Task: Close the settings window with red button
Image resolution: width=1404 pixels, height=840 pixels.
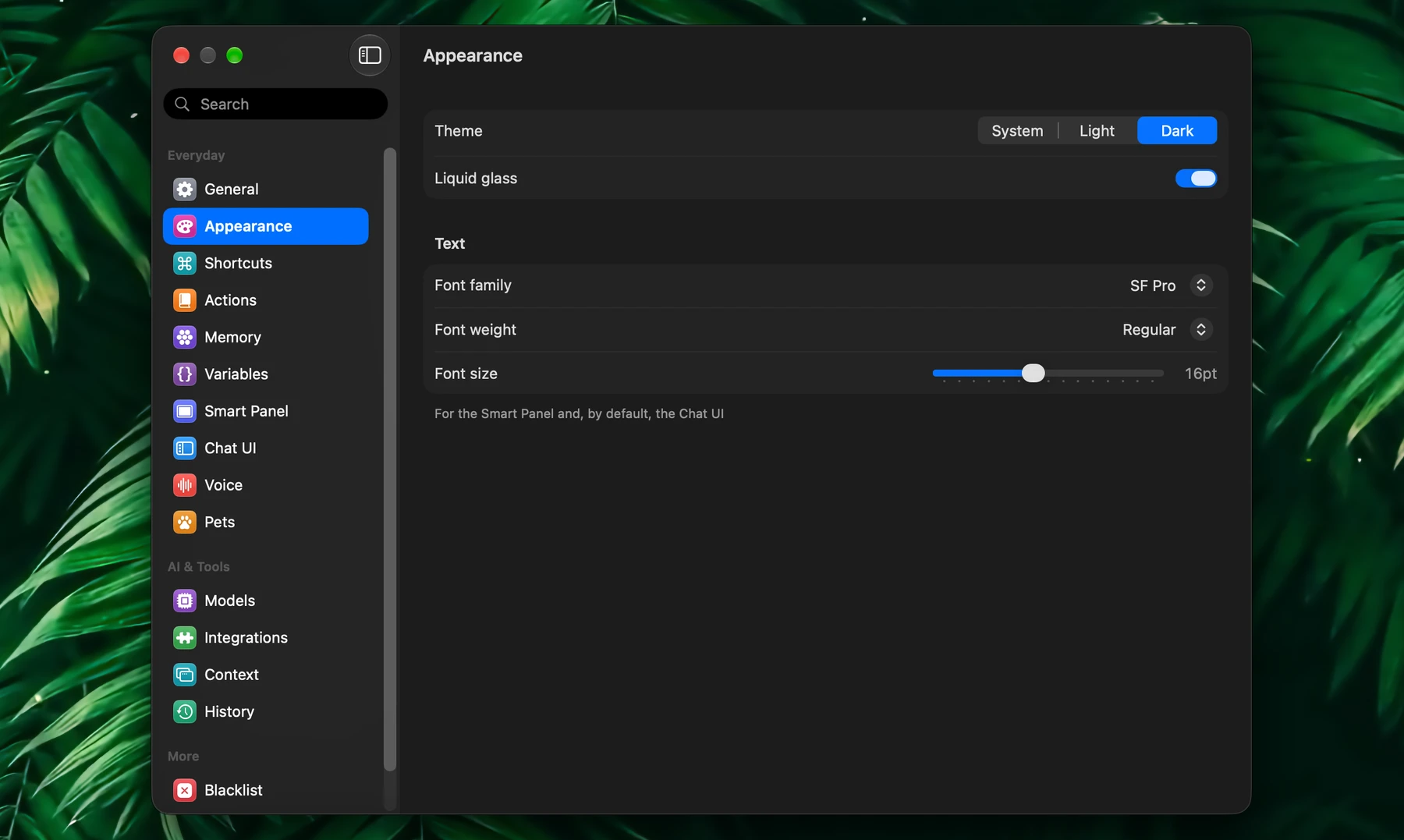Action: click(182, 55)
